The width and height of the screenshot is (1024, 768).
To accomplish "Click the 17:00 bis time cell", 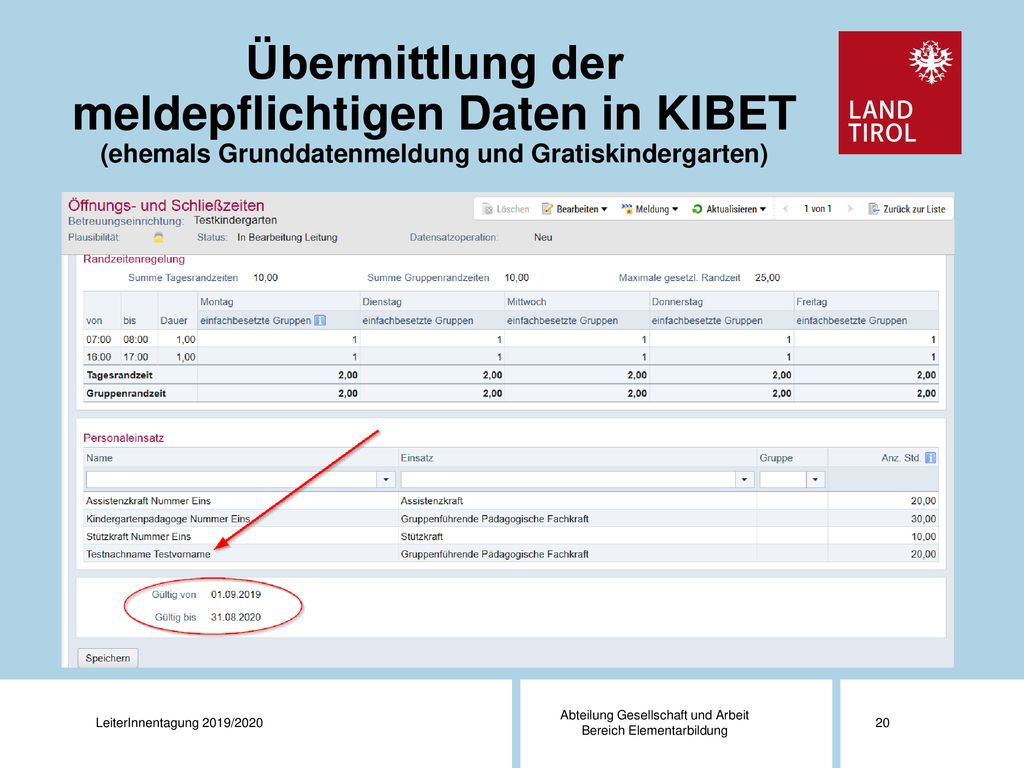I will click(x=136, y=357).
